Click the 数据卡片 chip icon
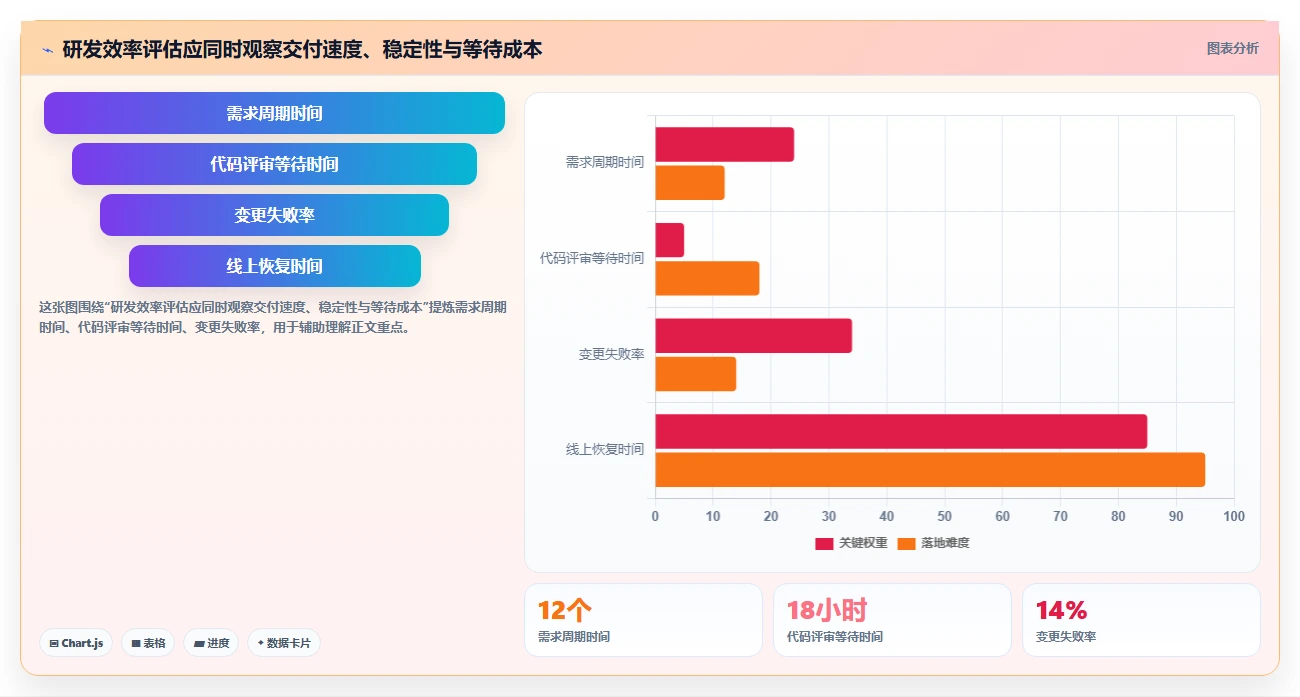 pos(260,644)
